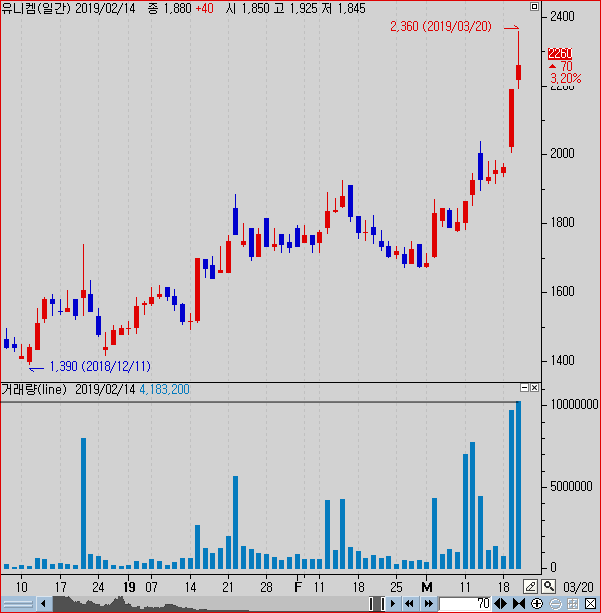Click the timeline range slider handle
Image resolution: width=601 pixels, height=613 pixels.
tap(377, 604)
